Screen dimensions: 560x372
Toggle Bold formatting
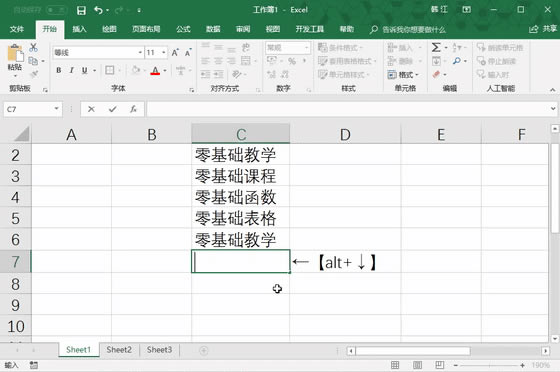(x=59, y=70)
